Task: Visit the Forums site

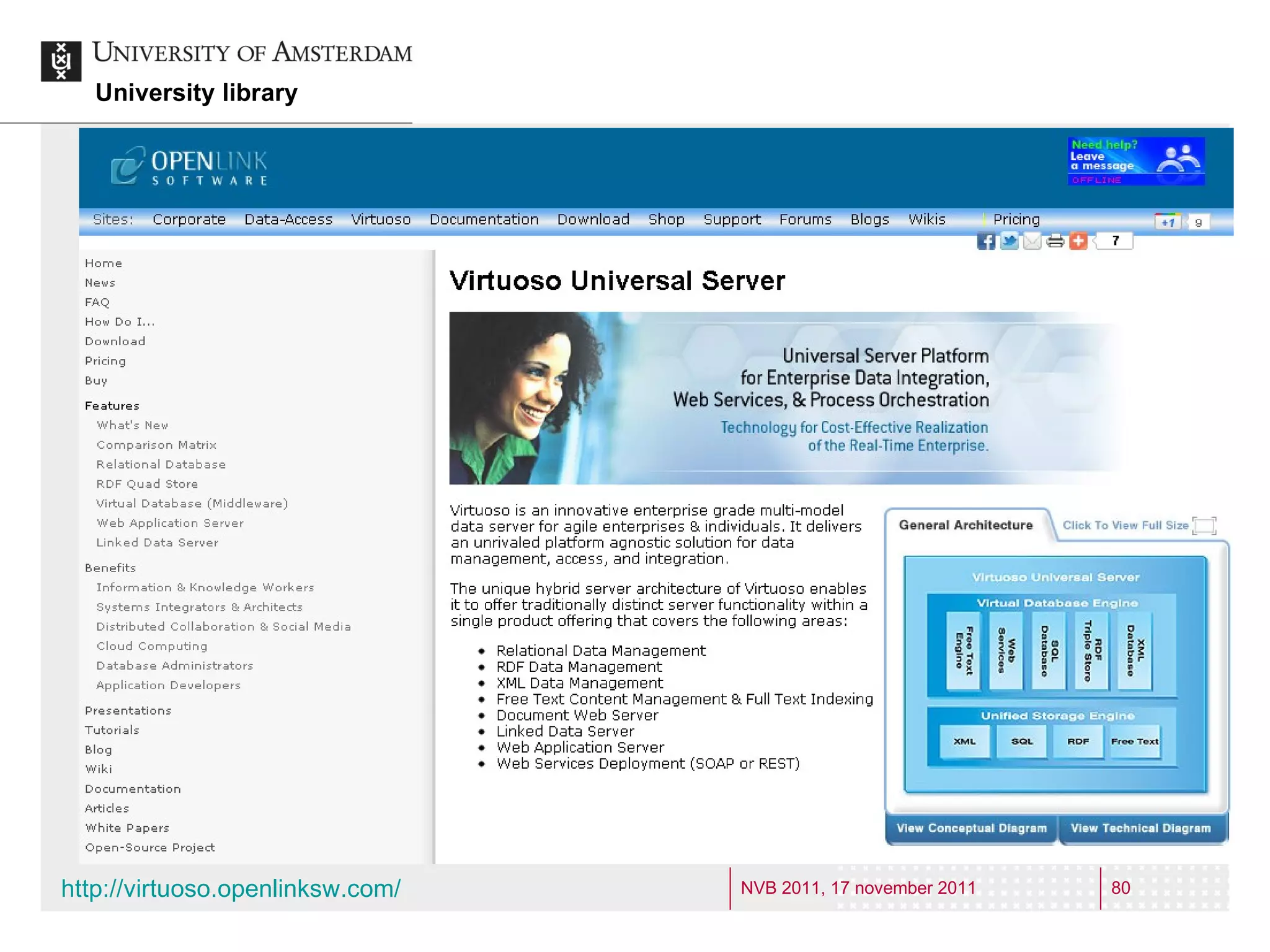Action: [x=806, y=219]
